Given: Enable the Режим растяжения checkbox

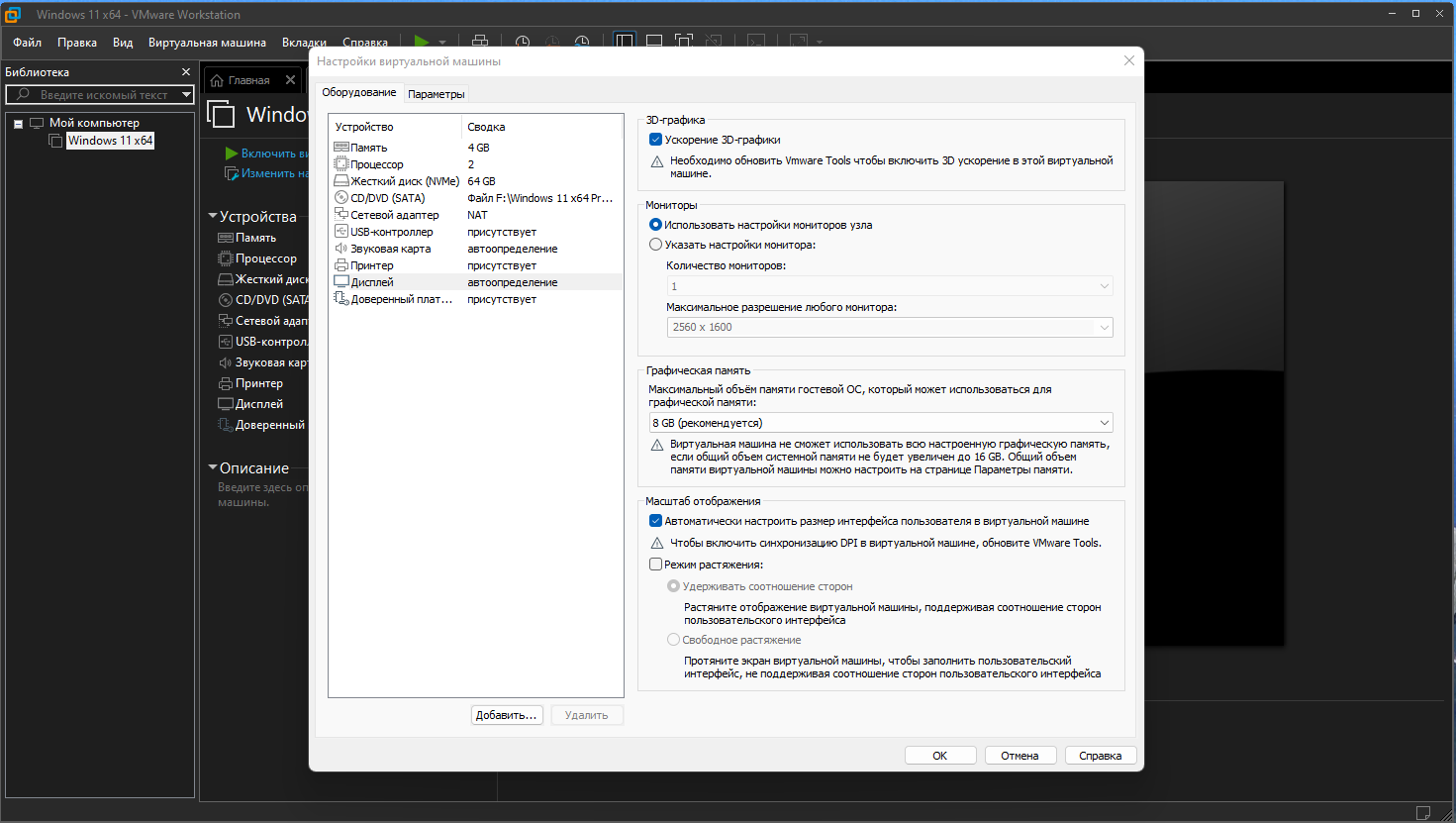Looking at the screenshot, I should tap(655, 565).
